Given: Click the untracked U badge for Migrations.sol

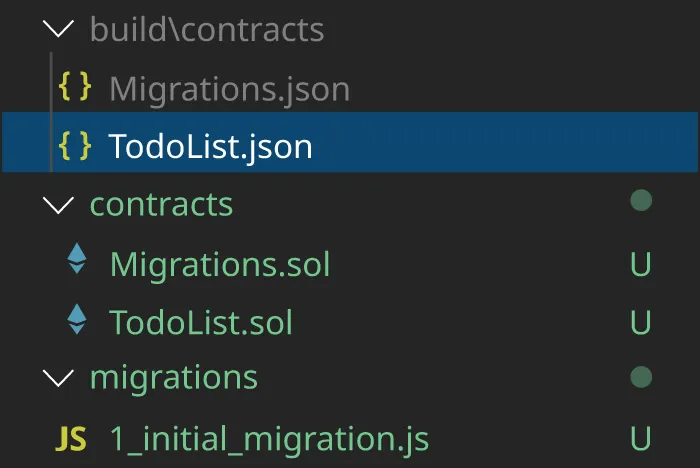Looking at the screenshot, I should (641, 264).
